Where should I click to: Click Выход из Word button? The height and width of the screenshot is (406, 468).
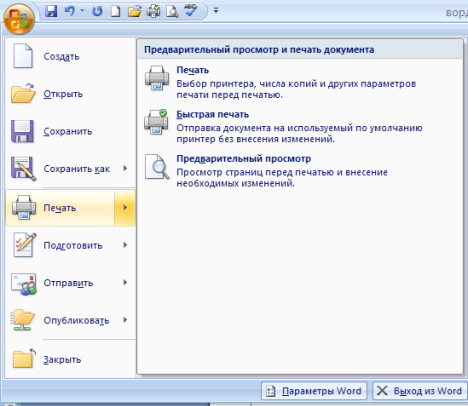tap(420, 391)
